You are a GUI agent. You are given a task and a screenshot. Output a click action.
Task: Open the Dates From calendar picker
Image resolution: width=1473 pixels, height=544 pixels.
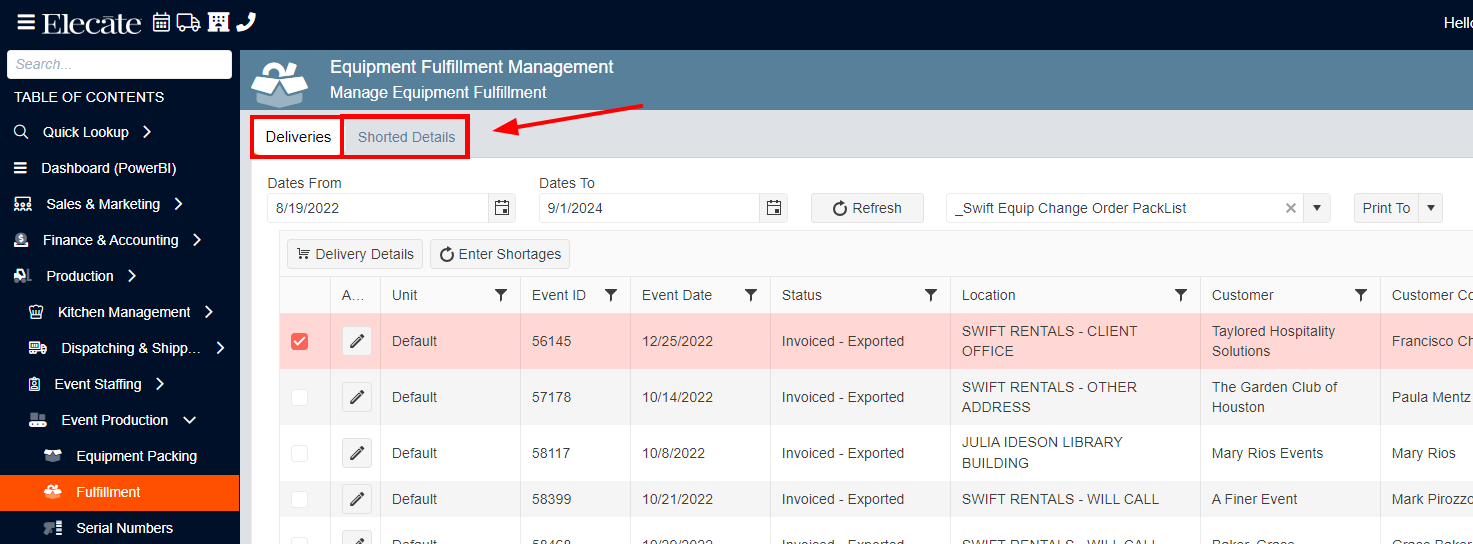[502, 208]
